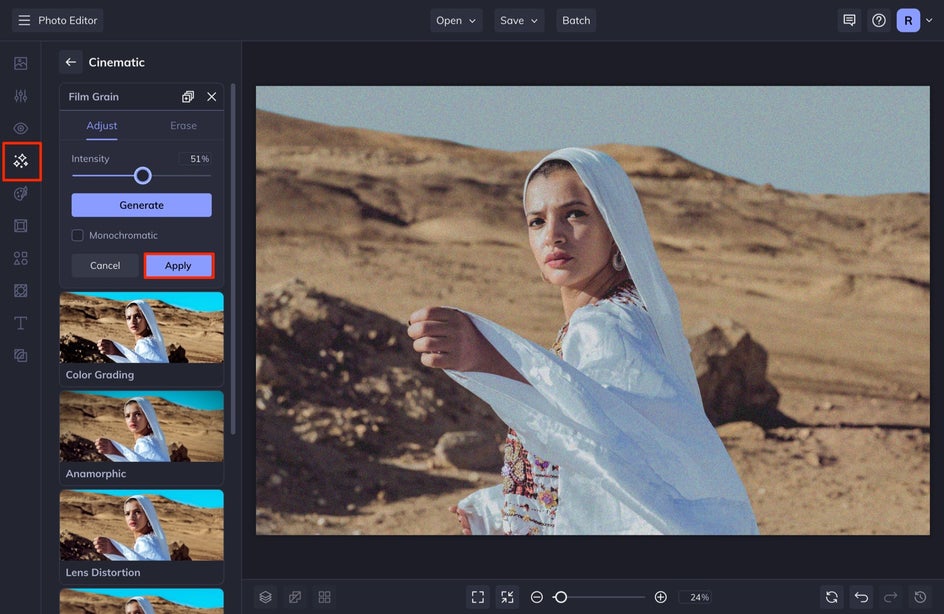Open the Overlays/Textures sidebar icon
Viewport: 944px width, 614px height.
pyautogui.click(x=20, y=291)
